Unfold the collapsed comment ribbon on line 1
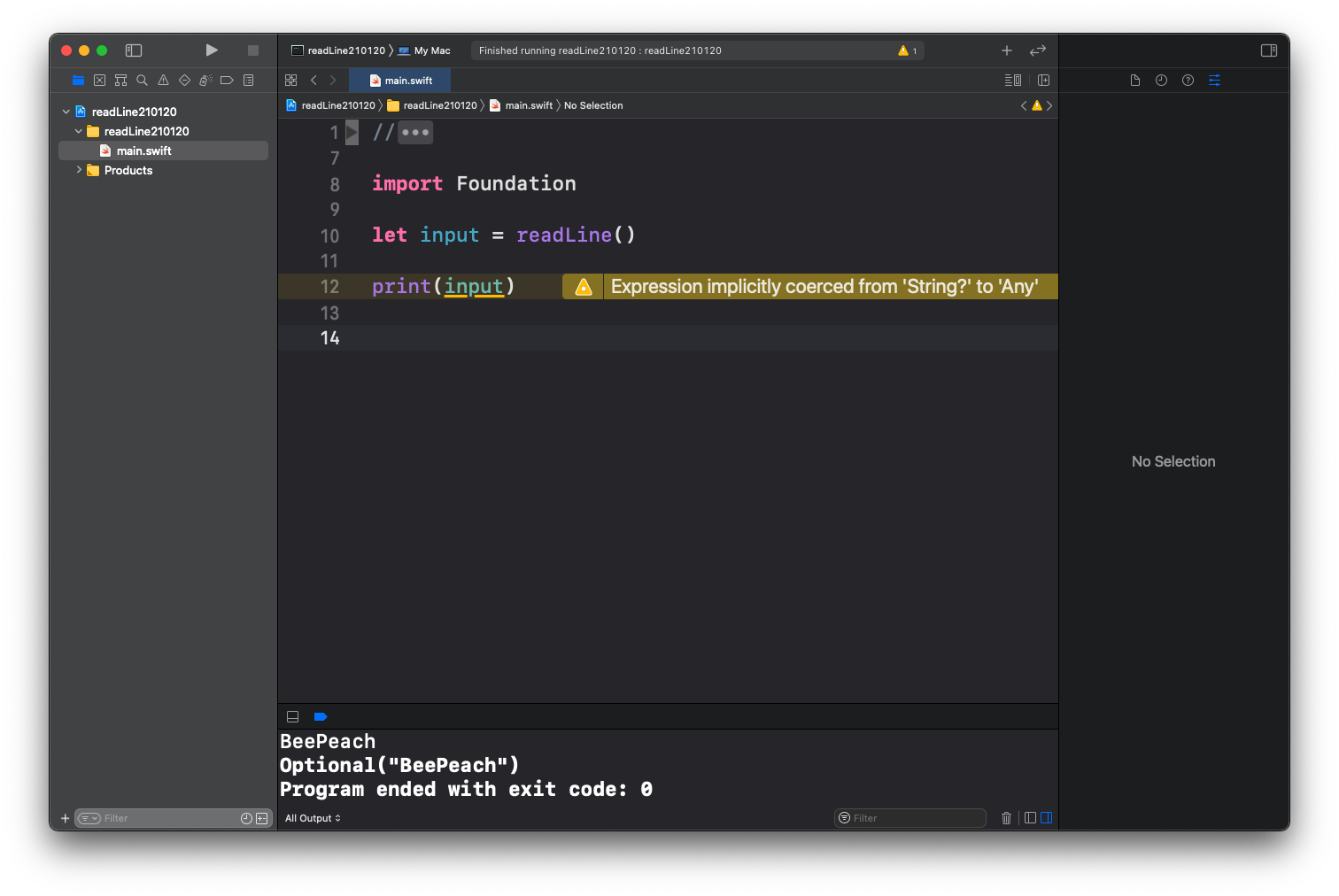 tap(352, 133)
